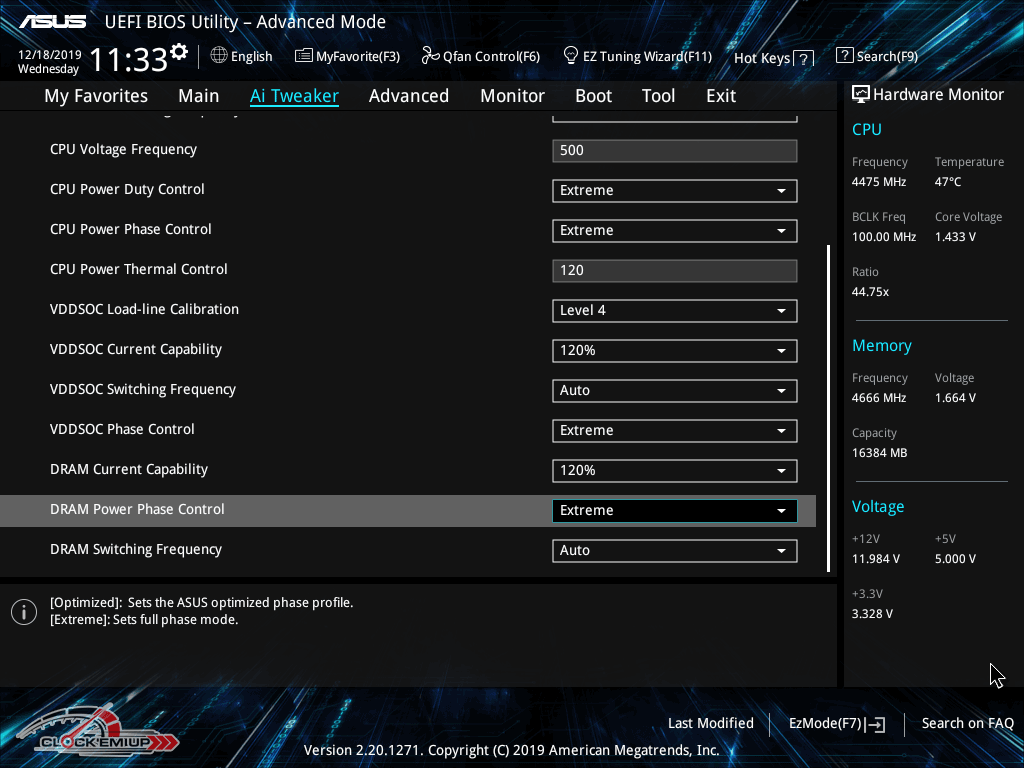Open Qfan Control fan icon

point(431,56)
